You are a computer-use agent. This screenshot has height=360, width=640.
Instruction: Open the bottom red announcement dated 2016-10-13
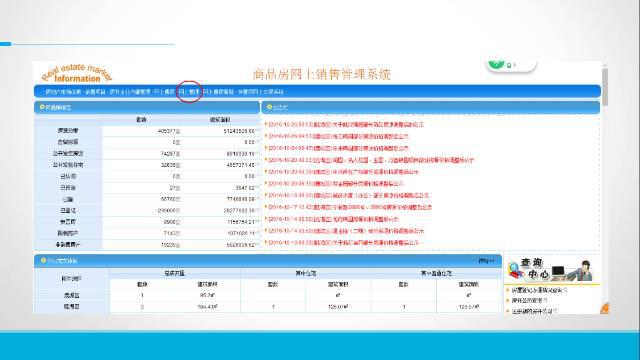pyautogui.click(x=343, y=242)
